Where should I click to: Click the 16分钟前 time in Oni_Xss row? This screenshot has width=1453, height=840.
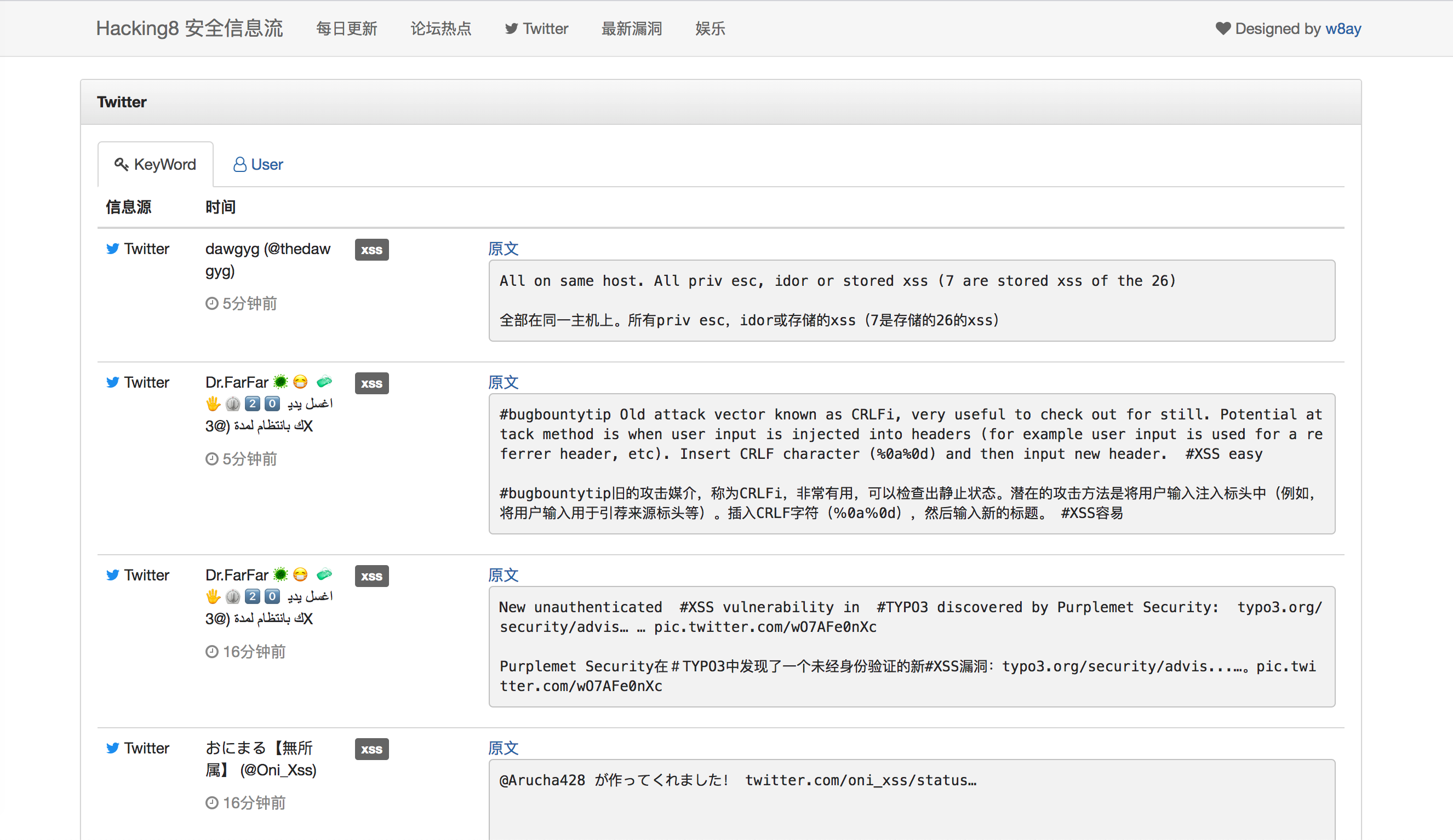[254, 803]
